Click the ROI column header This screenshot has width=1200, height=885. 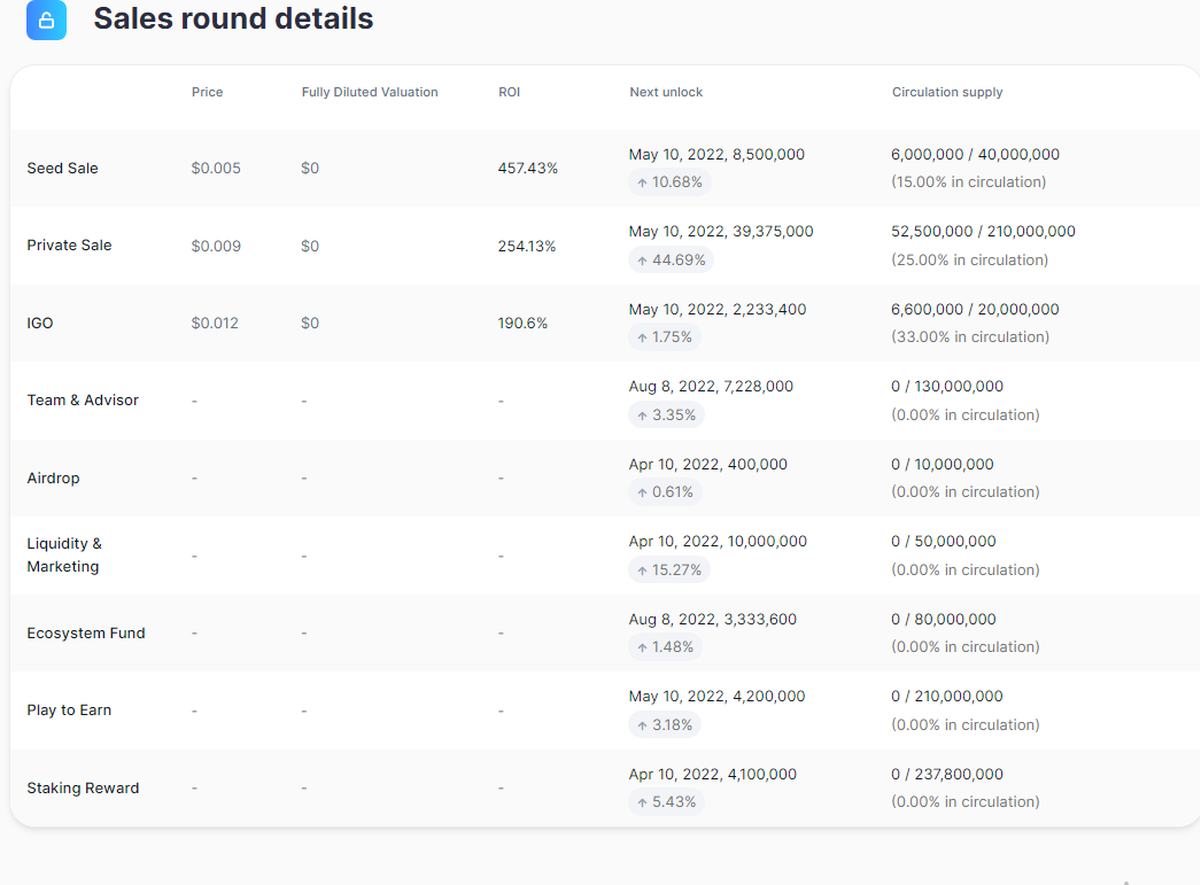pos(509,92)
